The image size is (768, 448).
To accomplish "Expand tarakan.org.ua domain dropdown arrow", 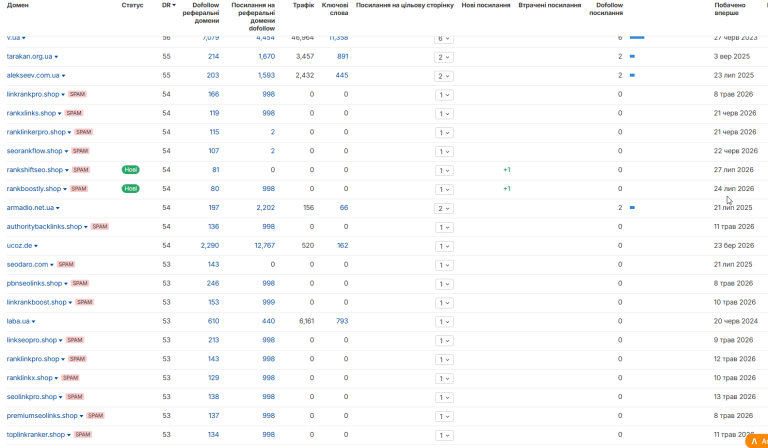I will coord(56,57).
